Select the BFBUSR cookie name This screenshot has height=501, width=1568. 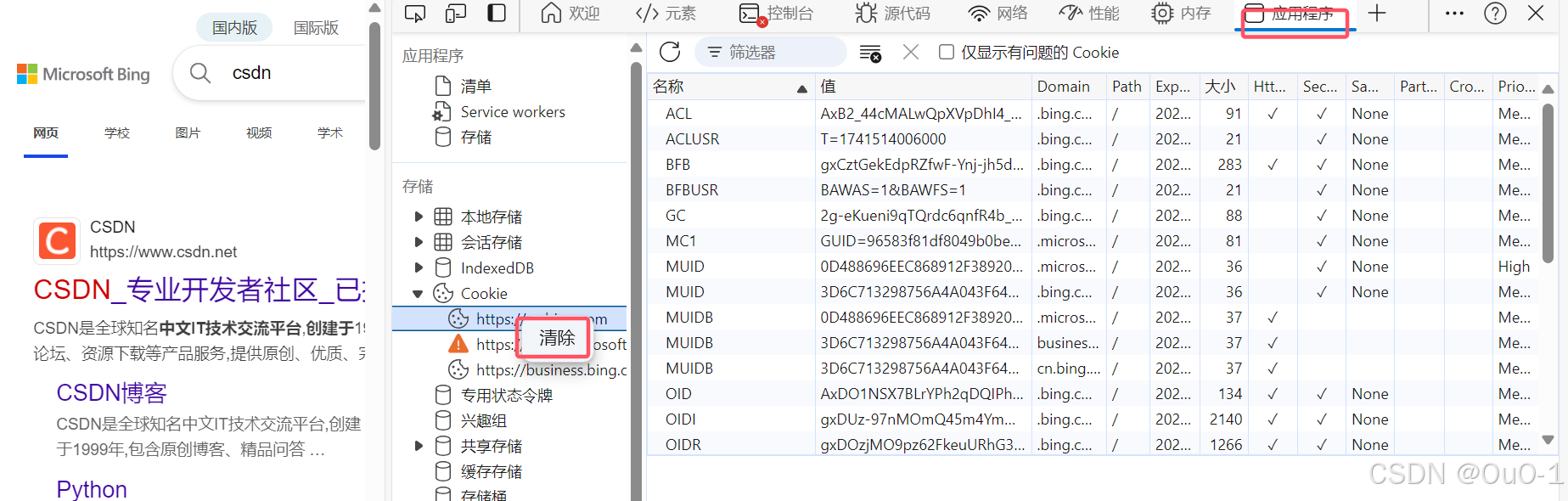pyautogui.click(x=692, y=190)
